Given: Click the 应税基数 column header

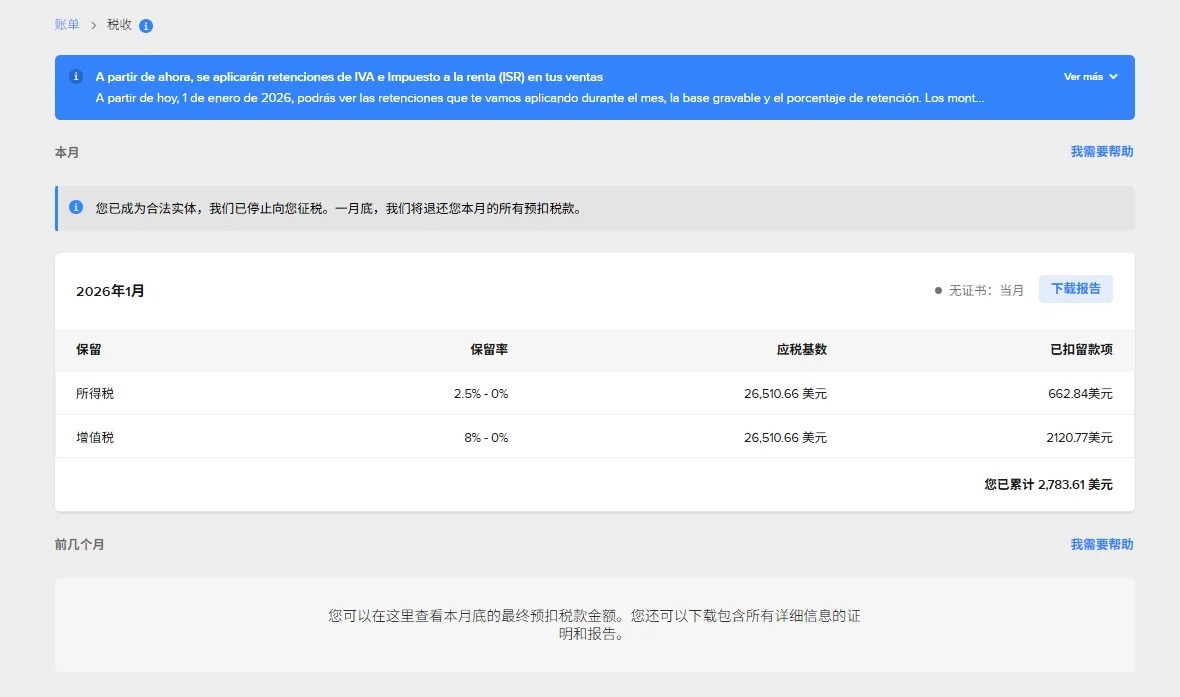Looking at the screenshot, I should pos(801,350).
